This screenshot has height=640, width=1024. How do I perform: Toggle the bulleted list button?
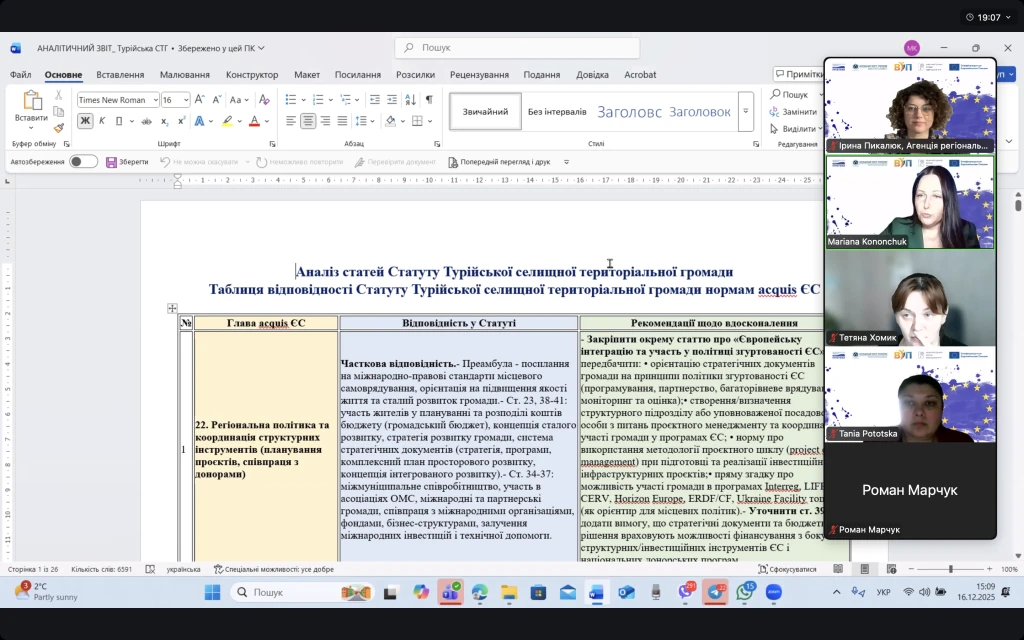[290, 99]
